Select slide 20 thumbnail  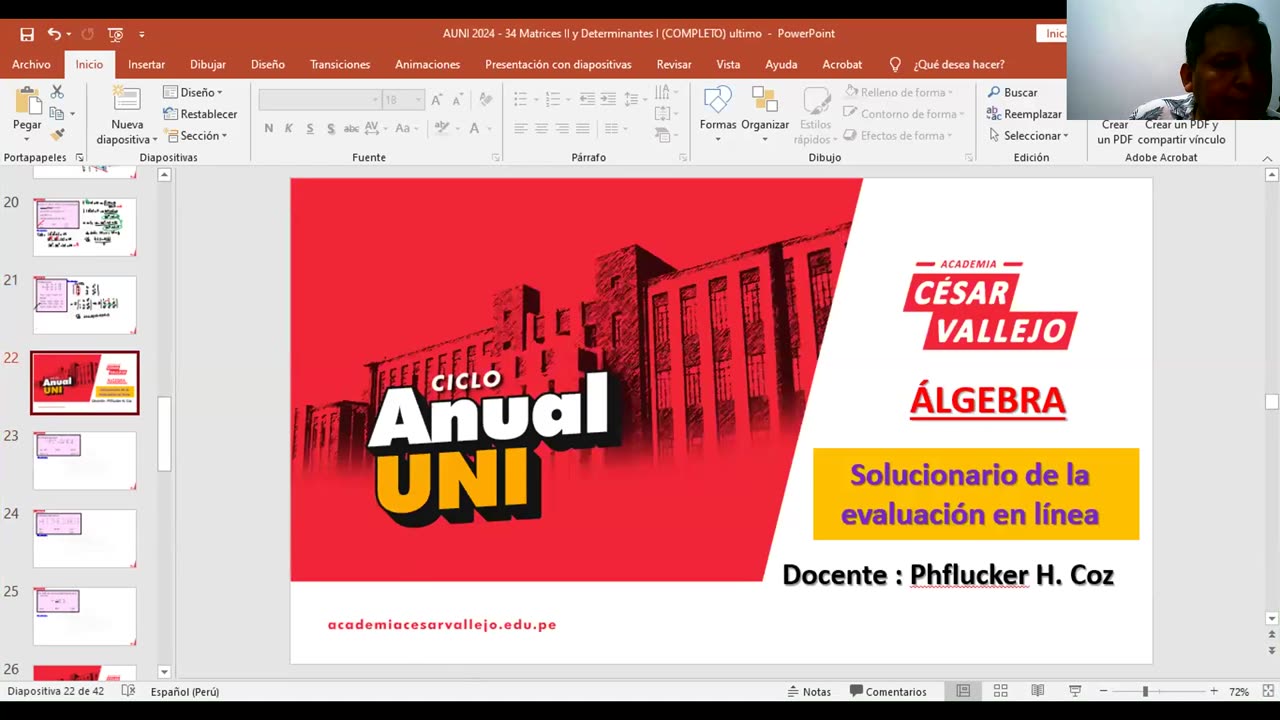pos(85,227)
